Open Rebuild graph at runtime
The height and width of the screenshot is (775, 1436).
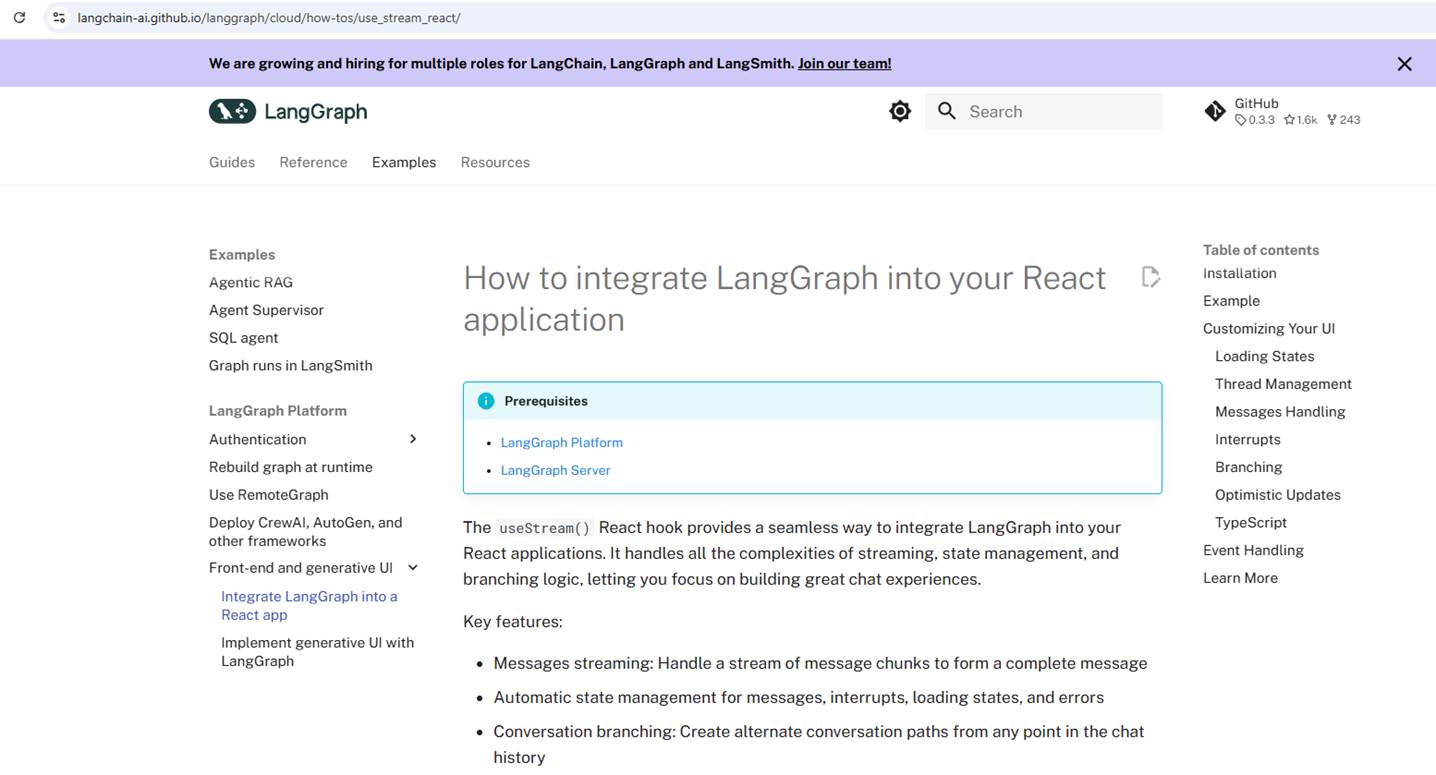tap(290, 467)
